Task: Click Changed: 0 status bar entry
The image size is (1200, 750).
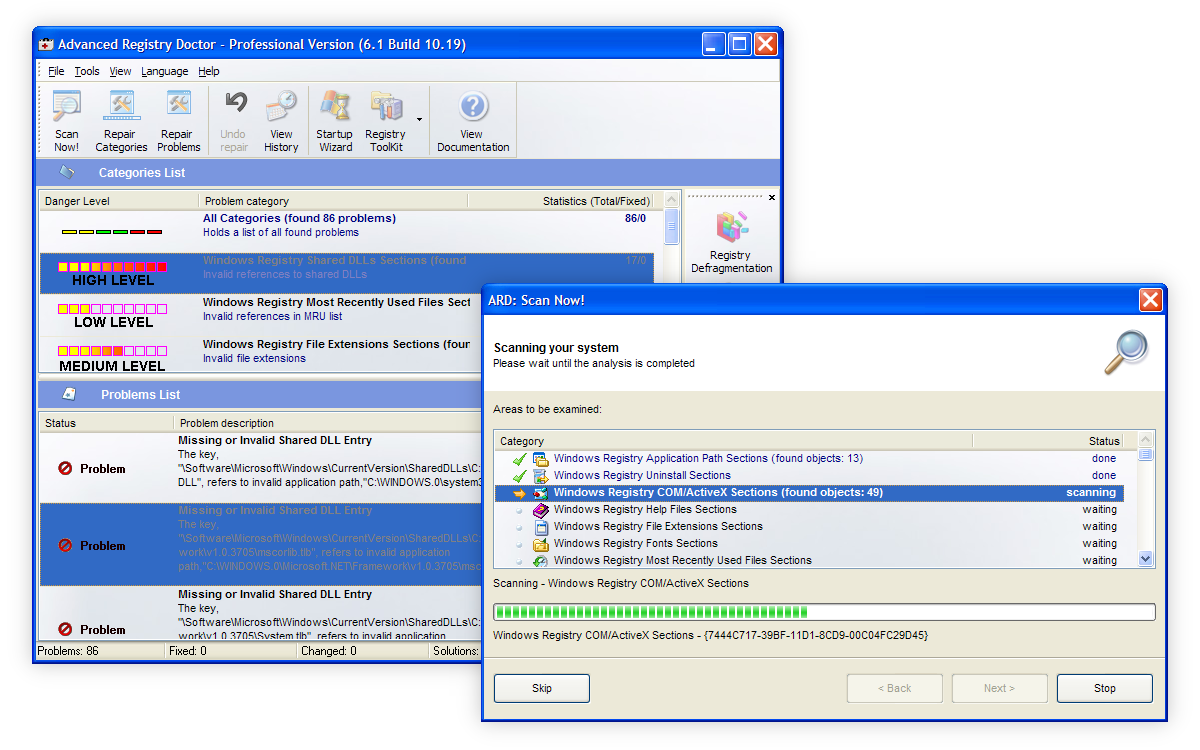Action: click(363, 651)
